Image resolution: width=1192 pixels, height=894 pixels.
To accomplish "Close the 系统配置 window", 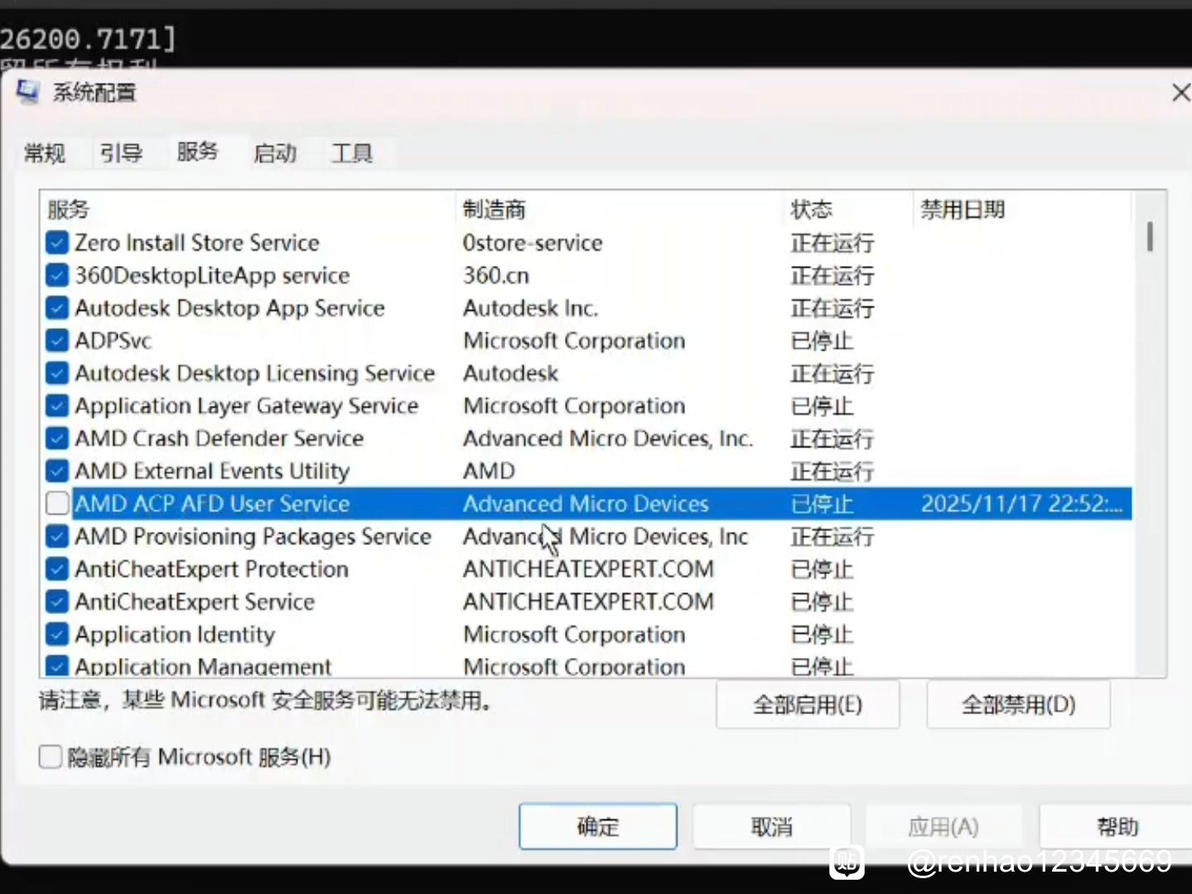I will point(1181,93).
